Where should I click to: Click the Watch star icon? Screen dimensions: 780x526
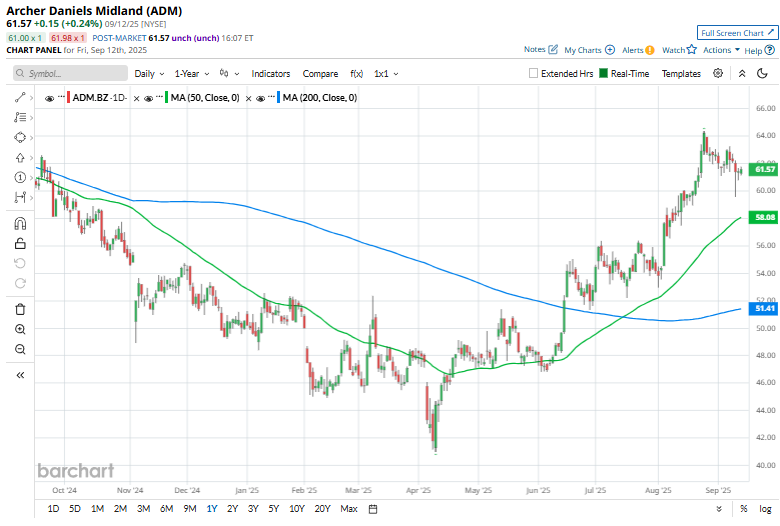pyautogui.click(x=691, y=49)
